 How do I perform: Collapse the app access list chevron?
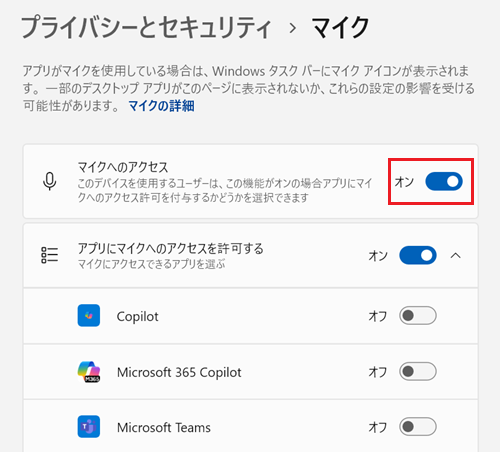pos(456,256)
